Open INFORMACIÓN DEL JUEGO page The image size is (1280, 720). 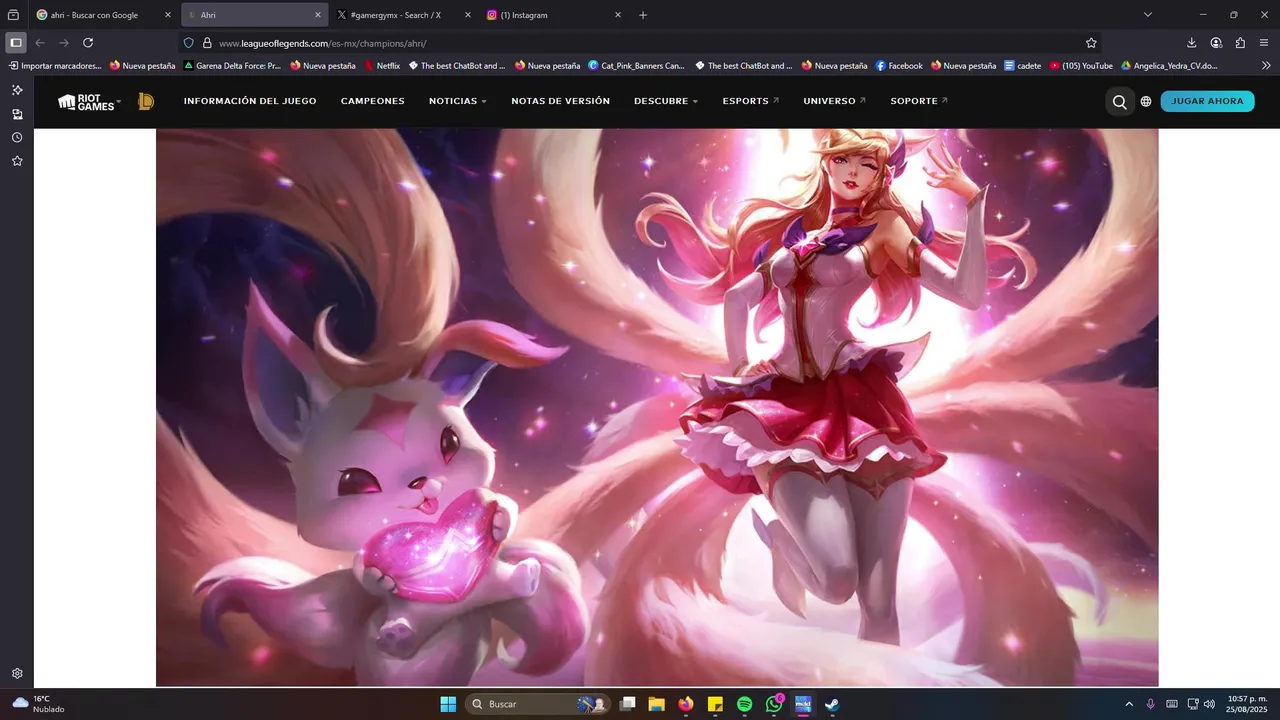[250, 101]
